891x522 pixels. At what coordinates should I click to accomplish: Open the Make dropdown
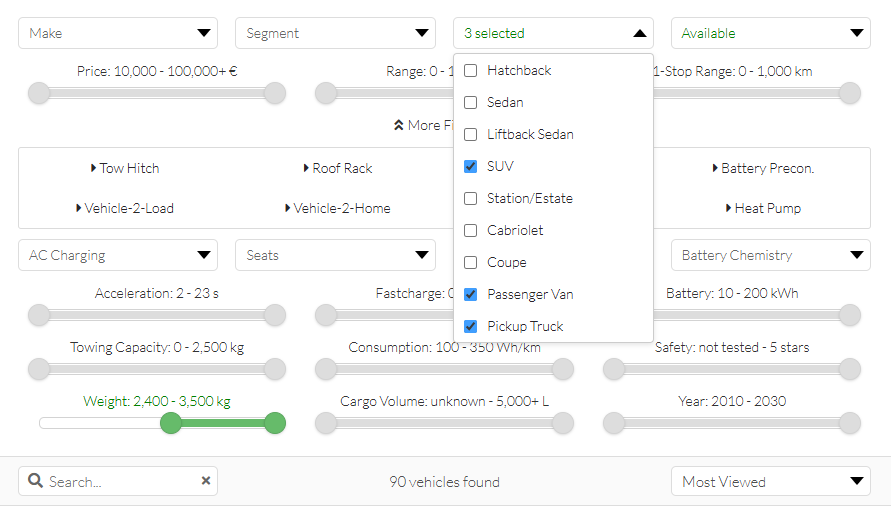pos(118,33)
